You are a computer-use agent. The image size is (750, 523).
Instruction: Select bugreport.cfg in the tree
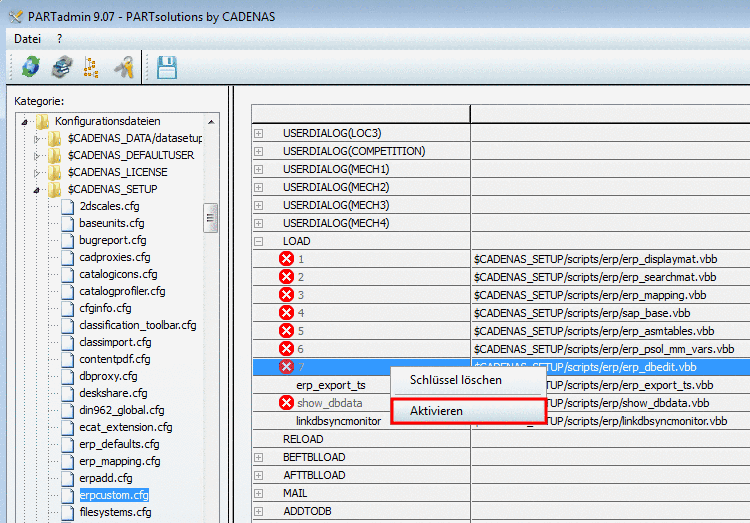coord(112,240)
